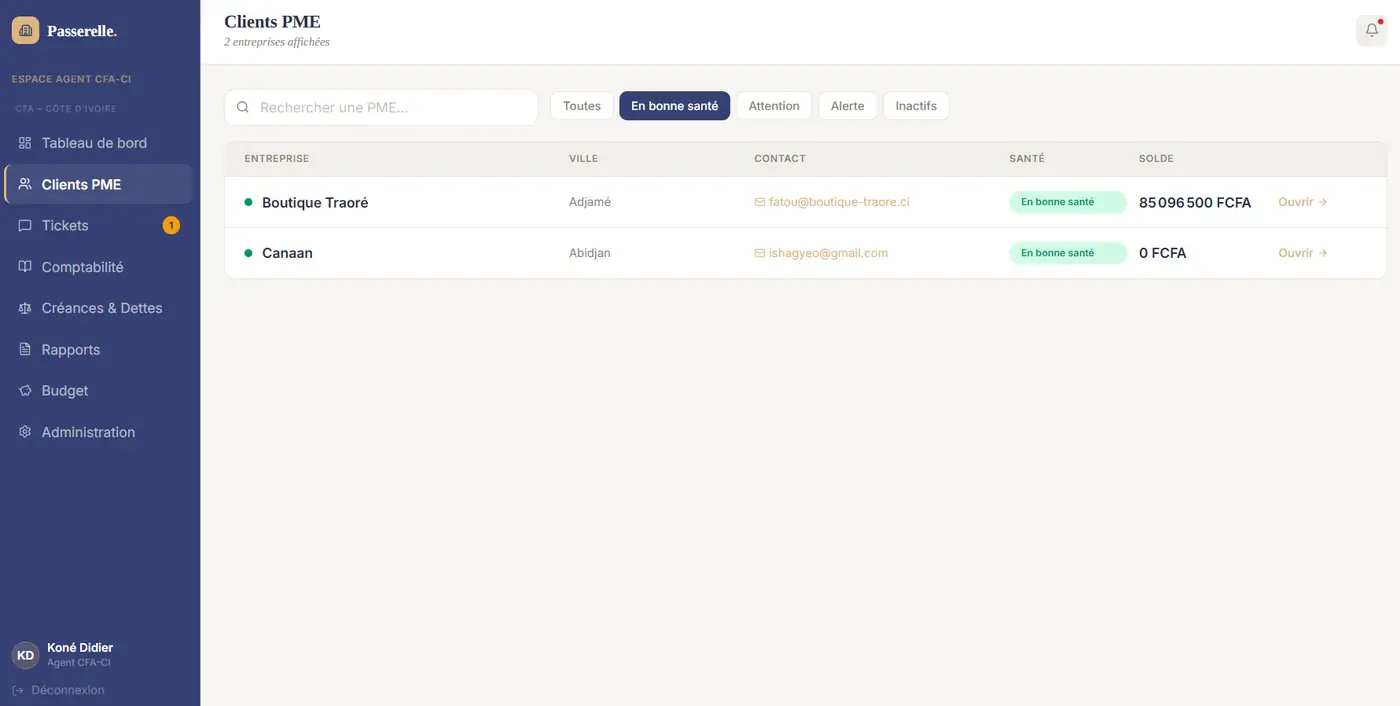Open the Rapports page
Image resolution: width=1400 pixels, height=706 pixels.
pos(98,350)
